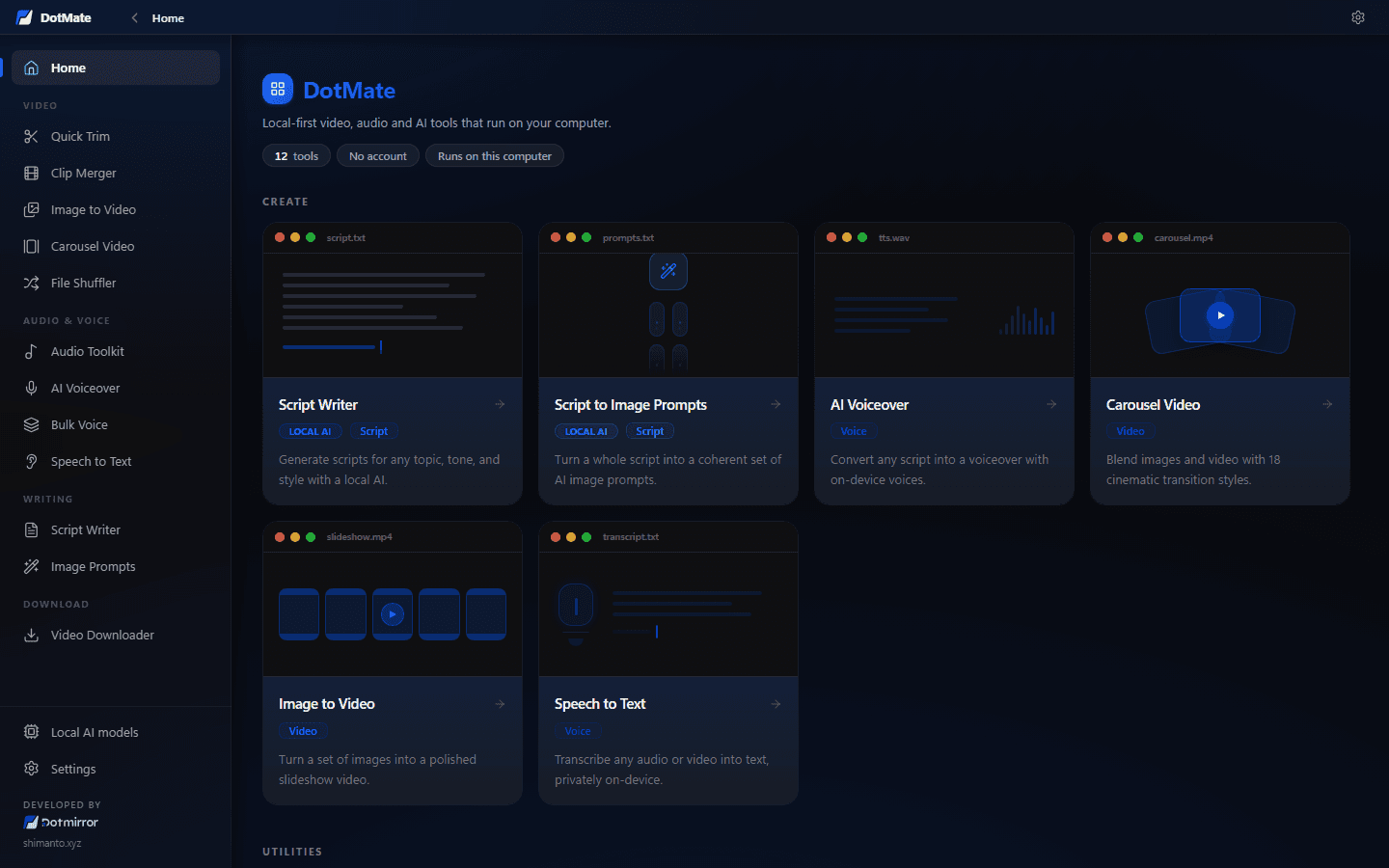Open Bulk Voice from the sidebar
This screenshot has width=1389, height=868.
[116, 424]
